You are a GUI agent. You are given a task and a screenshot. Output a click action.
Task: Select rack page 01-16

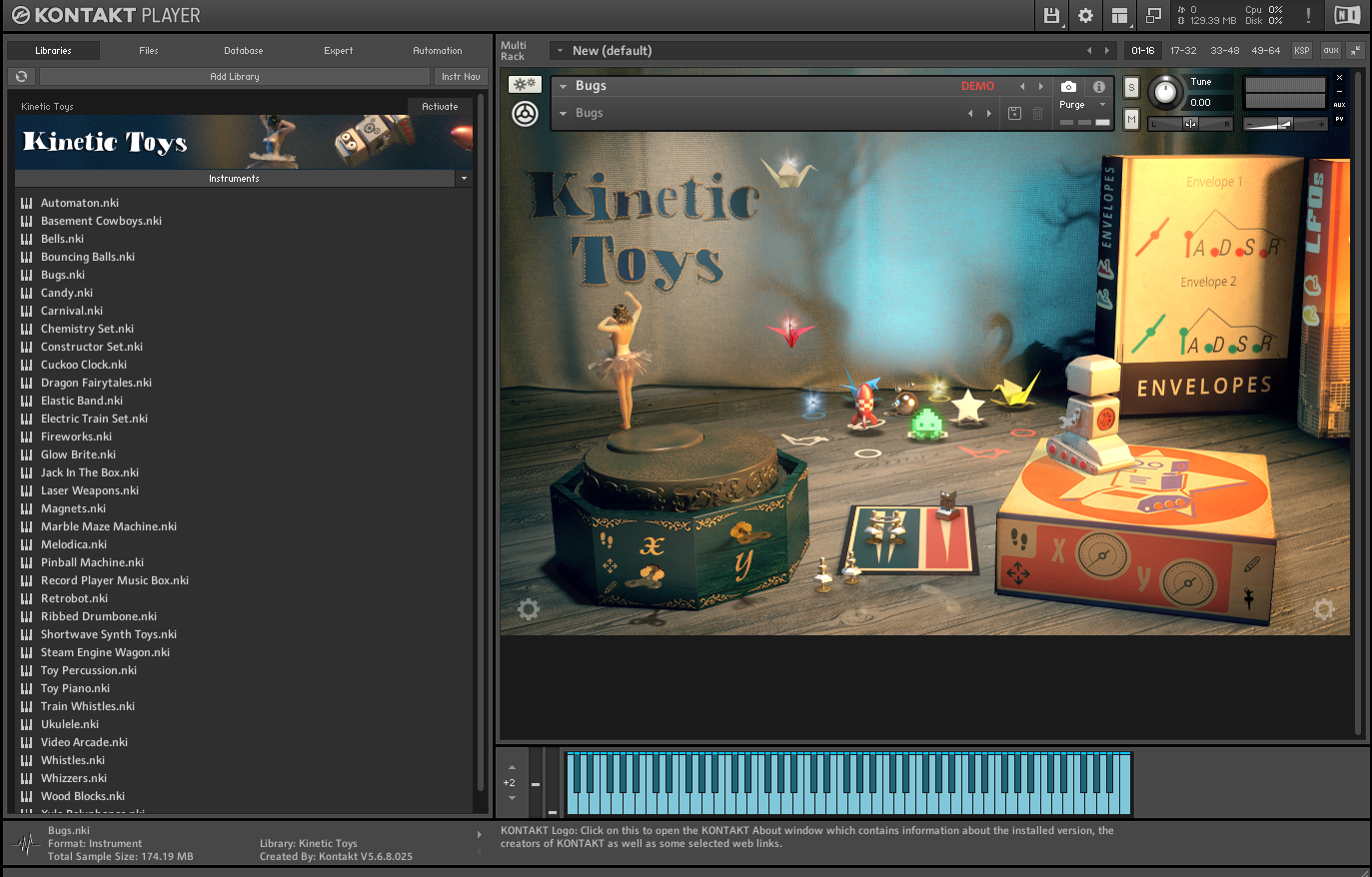1143,50
